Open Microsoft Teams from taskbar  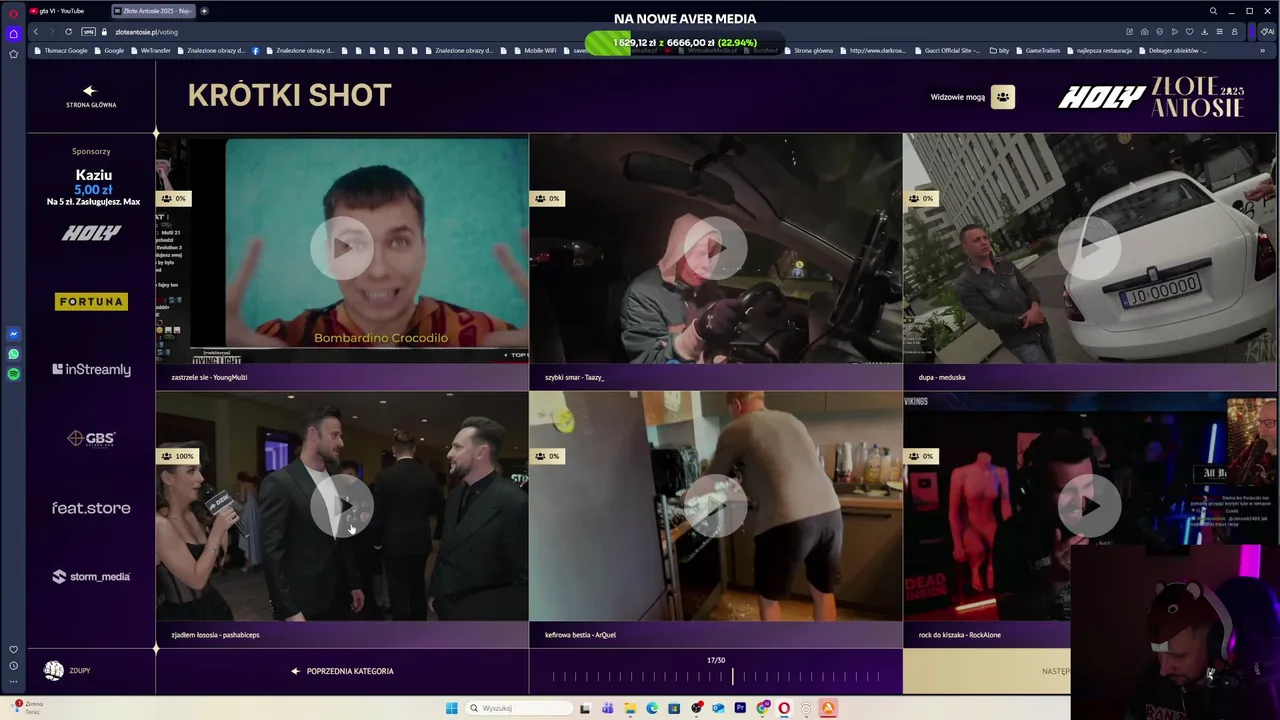608,708
